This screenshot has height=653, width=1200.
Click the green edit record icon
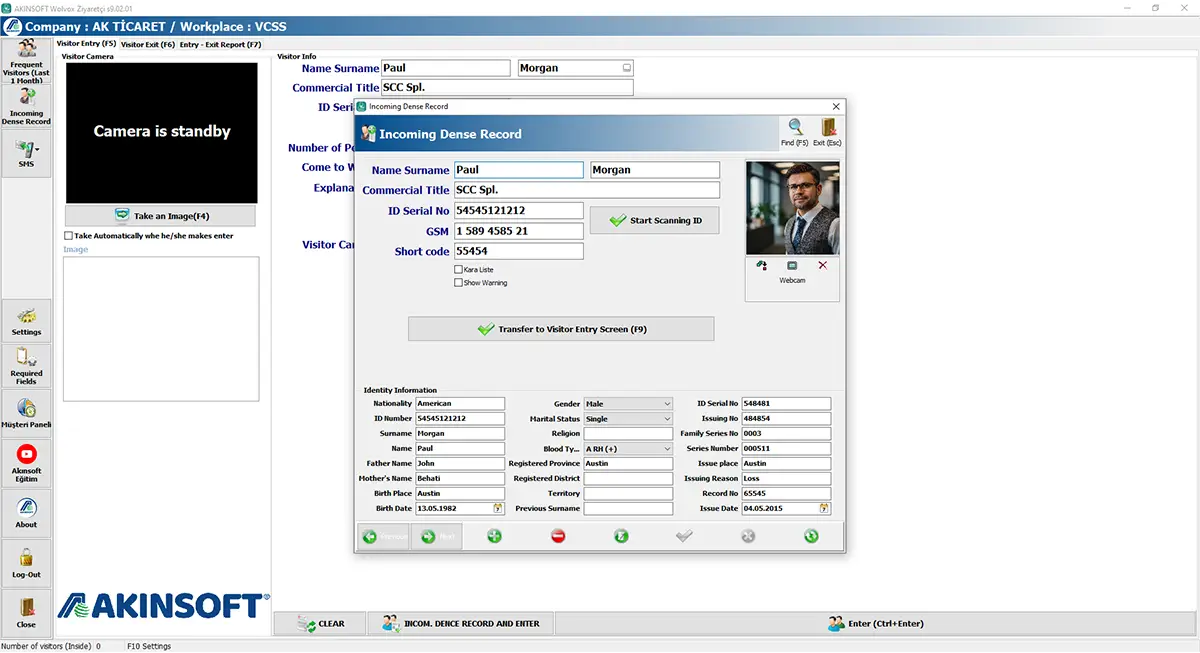(x=621, y=536)
